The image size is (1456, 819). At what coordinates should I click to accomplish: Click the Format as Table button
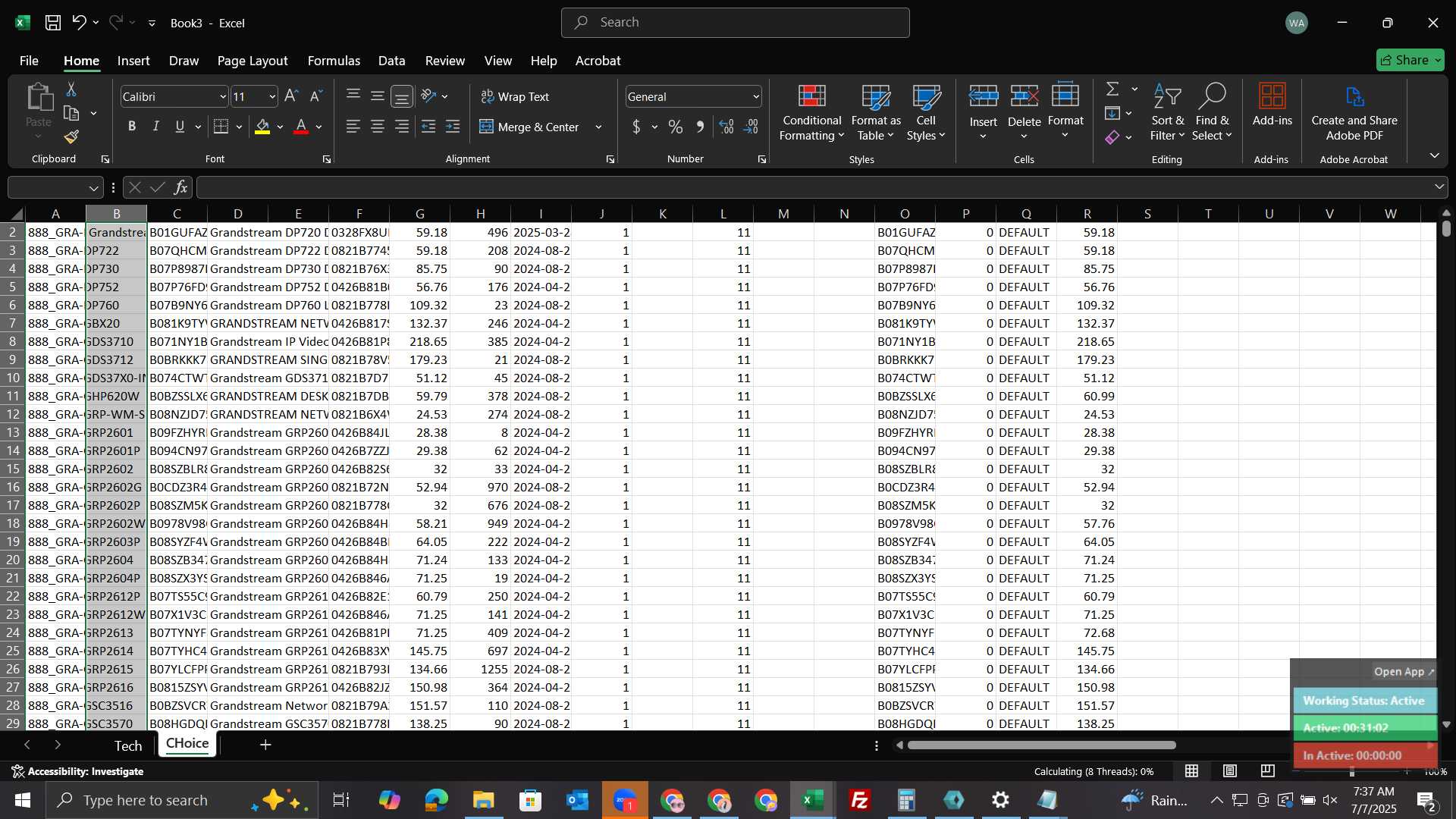click(x=876, y=112)
